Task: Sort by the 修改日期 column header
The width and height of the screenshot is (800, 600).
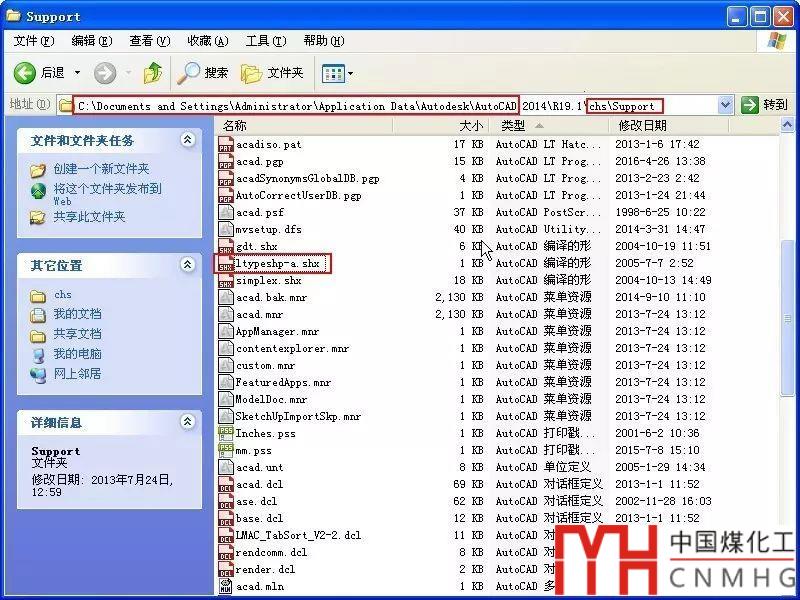Action: point(642,126)
